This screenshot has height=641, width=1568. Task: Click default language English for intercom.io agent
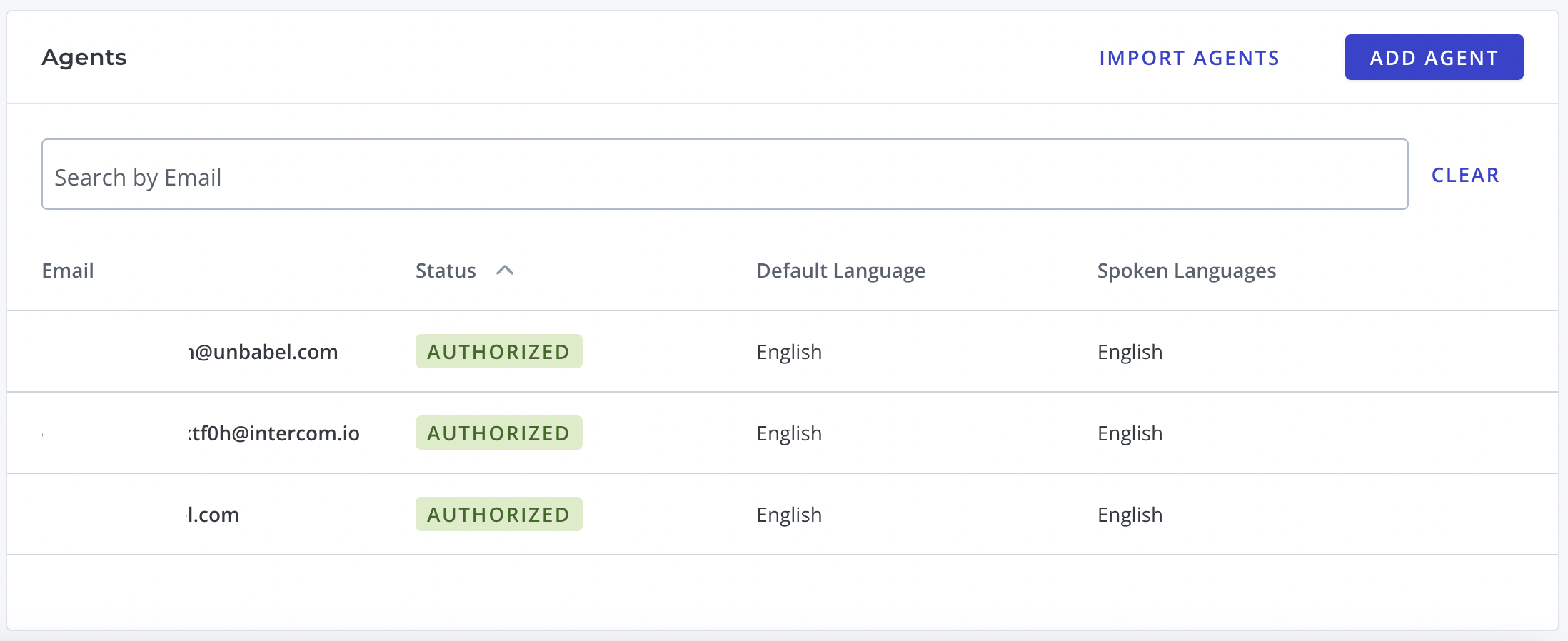click(789, 433)
